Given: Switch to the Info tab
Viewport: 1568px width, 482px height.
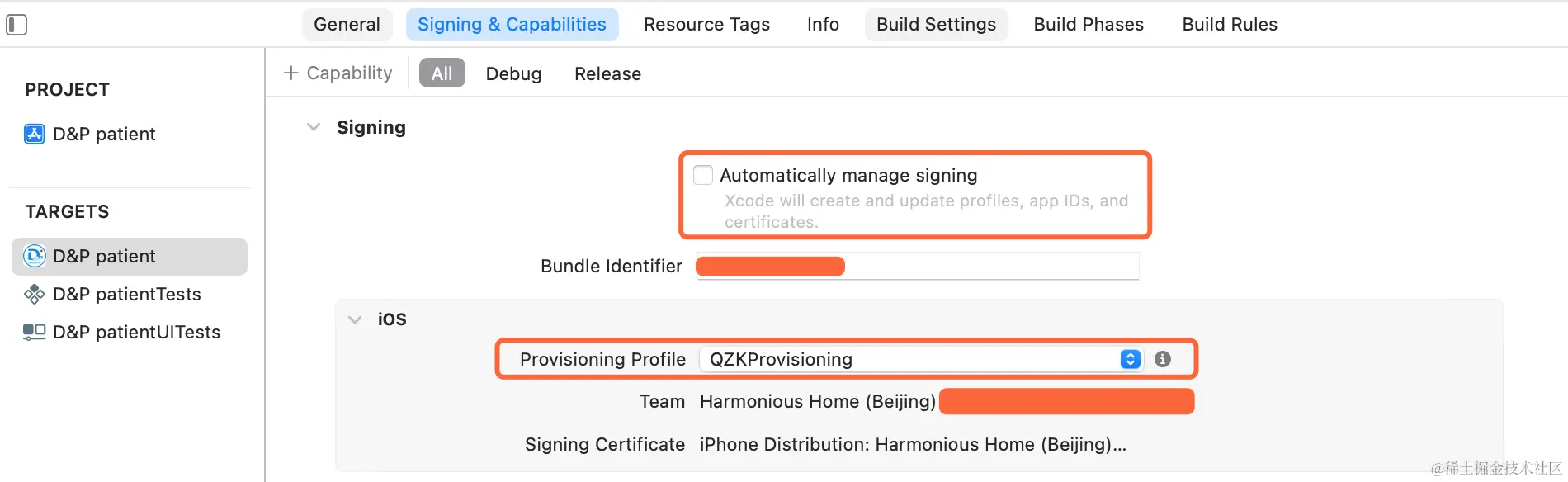Looking at the screenshot, I should coord(823,25).
